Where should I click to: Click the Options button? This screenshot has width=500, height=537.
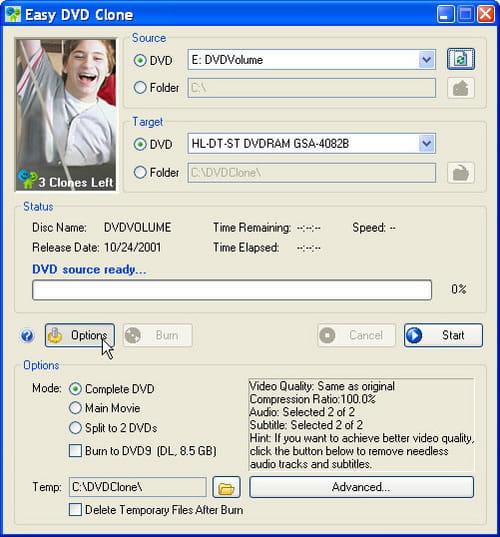[80, 335]
